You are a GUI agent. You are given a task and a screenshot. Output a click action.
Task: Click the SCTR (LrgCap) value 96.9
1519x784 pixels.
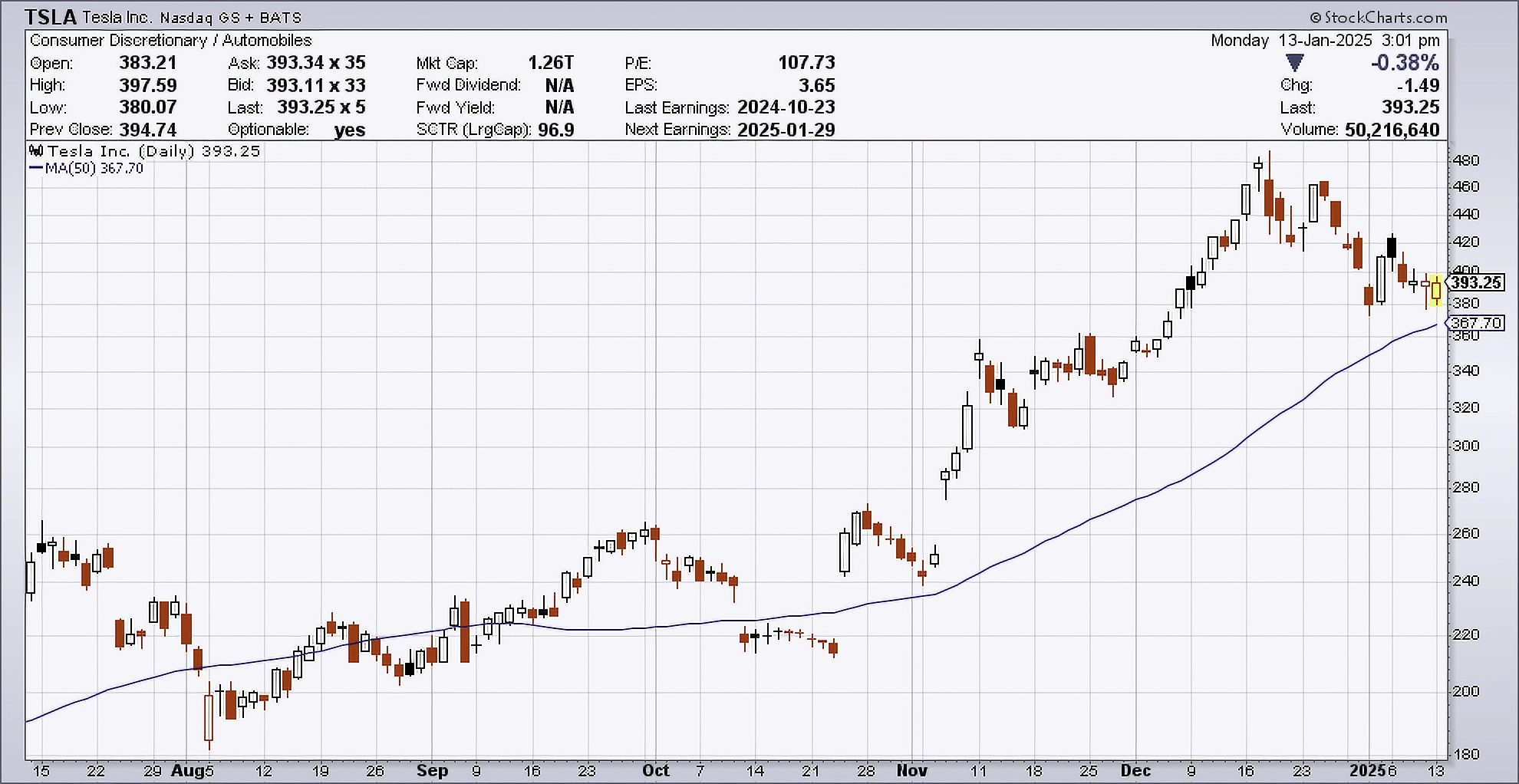[x=556, y=130]
